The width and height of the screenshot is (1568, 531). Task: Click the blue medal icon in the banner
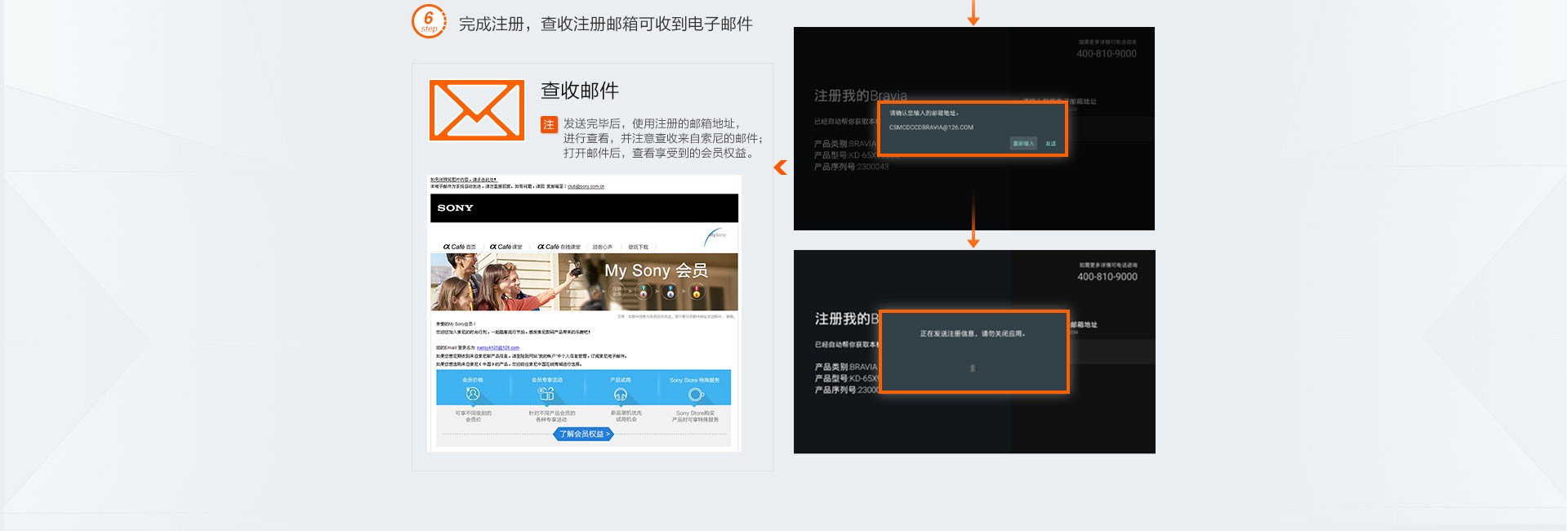point(670,292)
